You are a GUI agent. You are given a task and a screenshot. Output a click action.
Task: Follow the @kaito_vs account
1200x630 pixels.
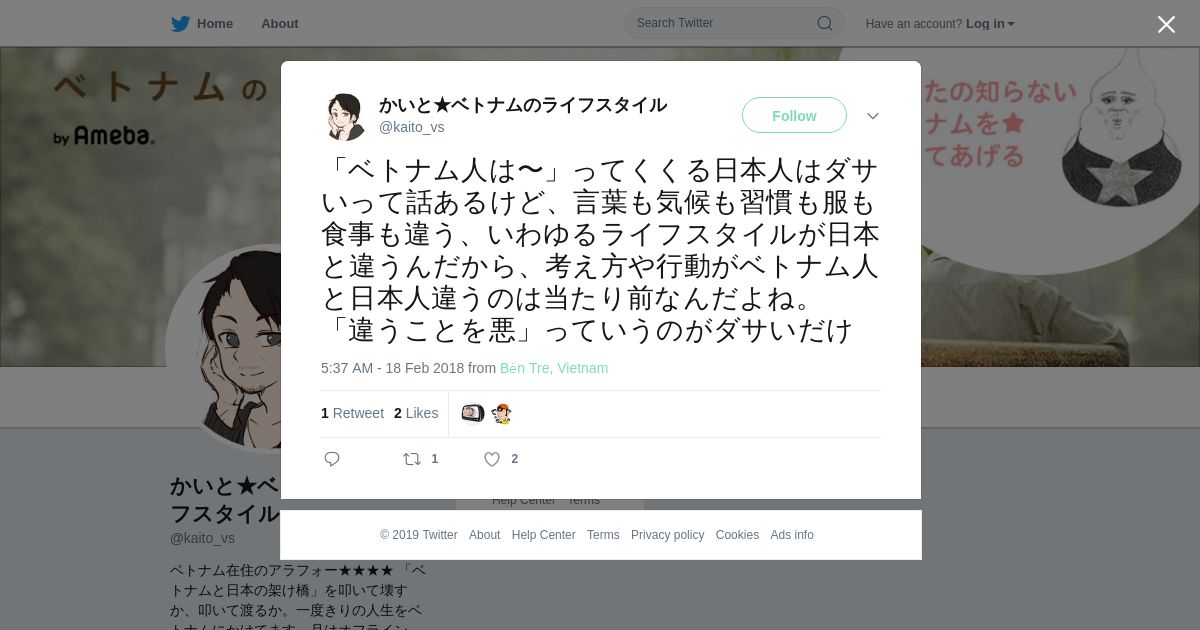click(794, 116)
